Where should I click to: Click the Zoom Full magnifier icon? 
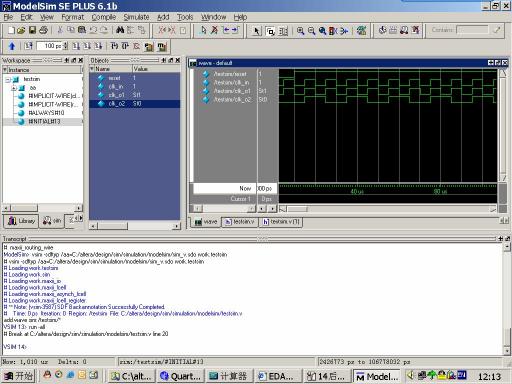322,31
